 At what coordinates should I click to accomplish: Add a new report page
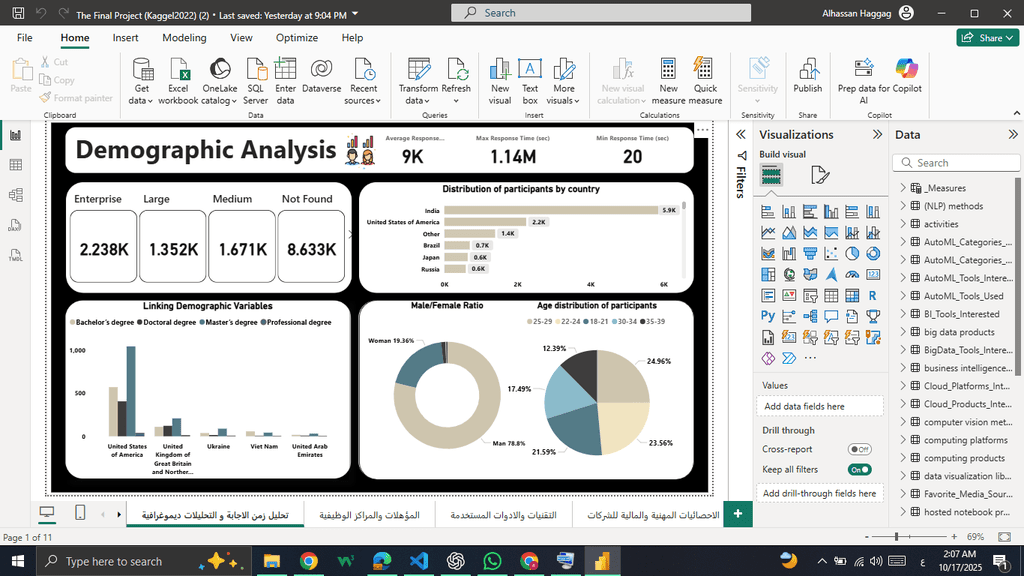pos(737,513)
